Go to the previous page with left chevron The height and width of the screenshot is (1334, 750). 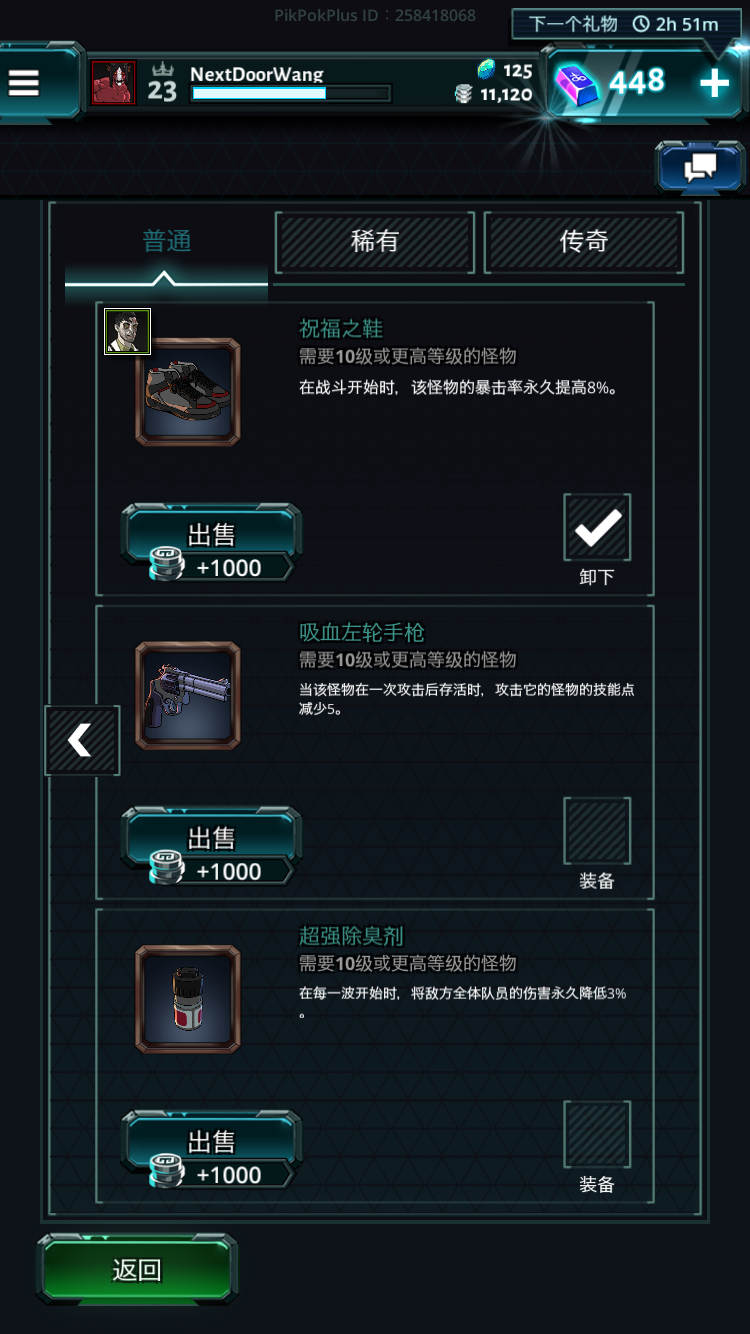click(82, 740)
